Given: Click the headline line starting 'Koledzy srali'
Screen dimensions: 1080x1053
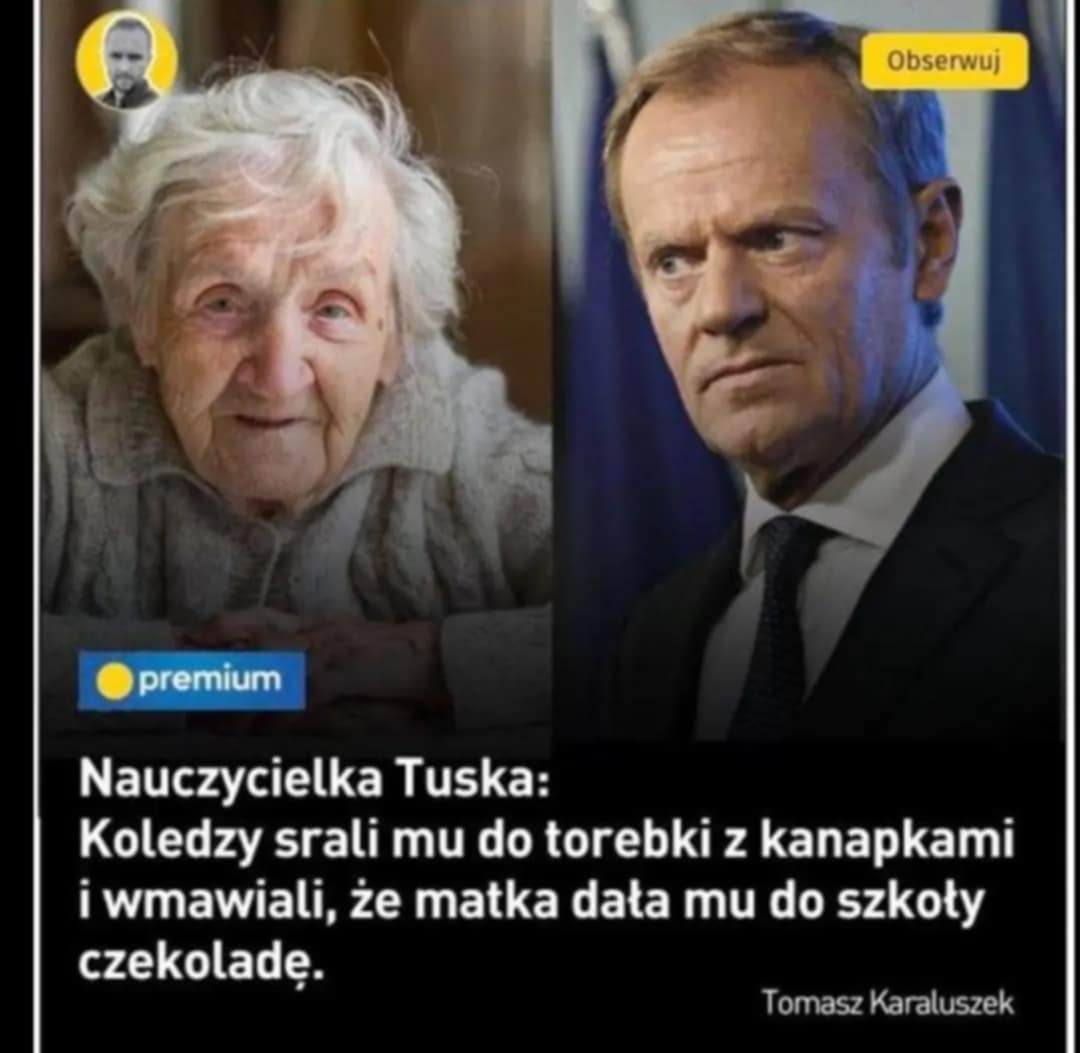Looking at the screenshot, I should tap(548, 840).
